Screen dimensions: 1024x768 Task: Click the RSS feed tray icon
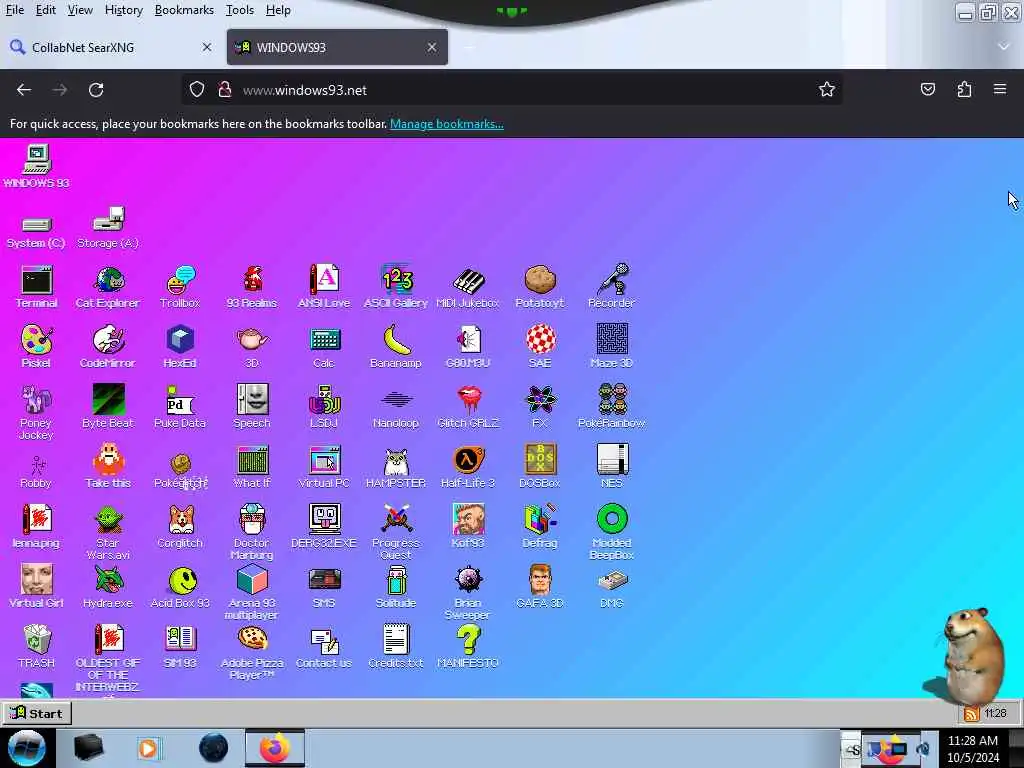pos(971,714)
